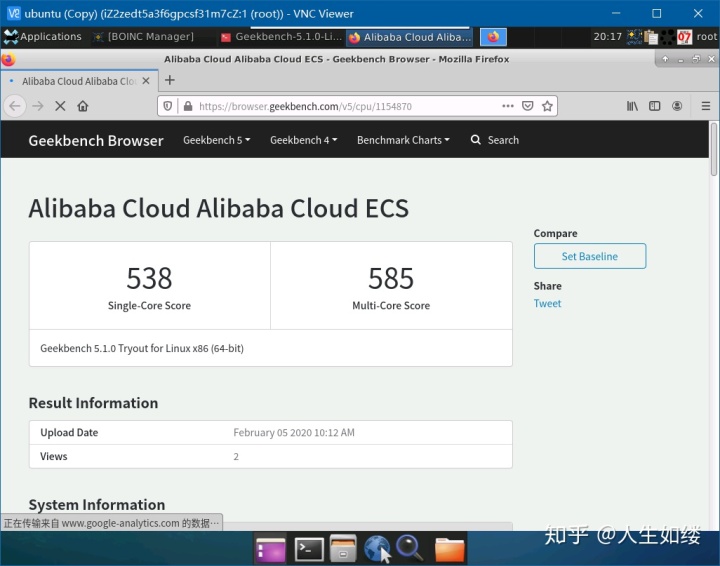Click the page vertical scrollbar

pyautogui.click(x=714, y=149)
